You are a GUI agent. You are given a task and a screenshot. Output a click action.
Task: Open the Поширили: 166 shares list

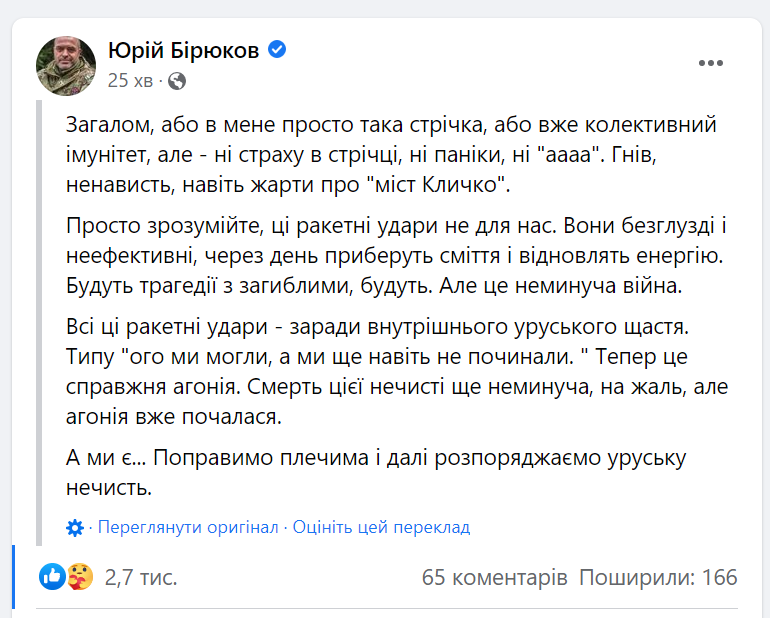click(658, 577)
